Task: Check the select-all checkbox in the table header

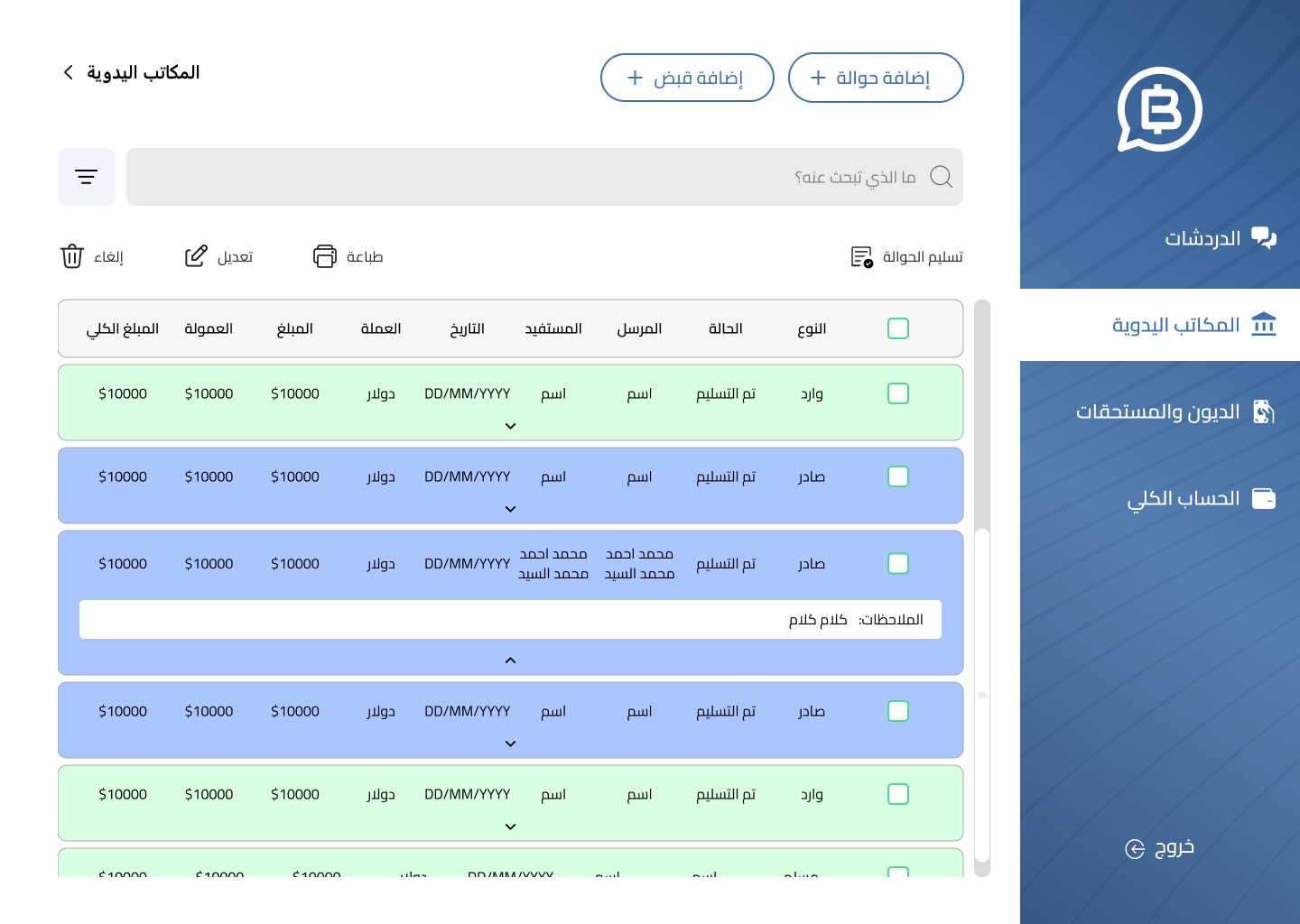Action: 898,328
